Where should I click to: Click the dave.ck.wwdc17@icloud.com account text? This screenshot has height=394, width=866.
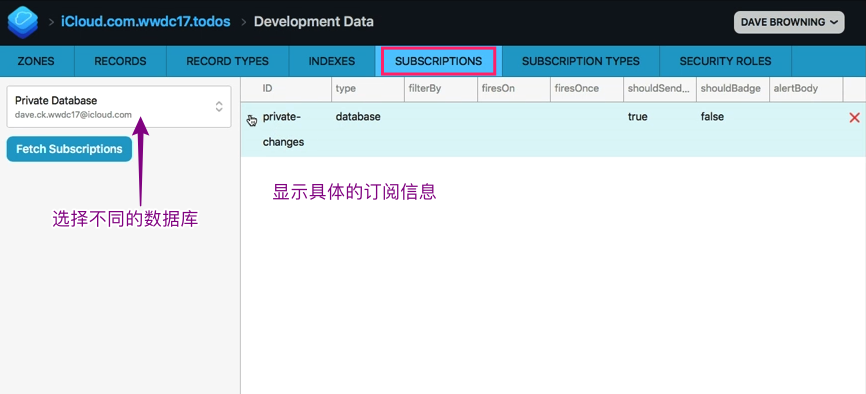73,115
